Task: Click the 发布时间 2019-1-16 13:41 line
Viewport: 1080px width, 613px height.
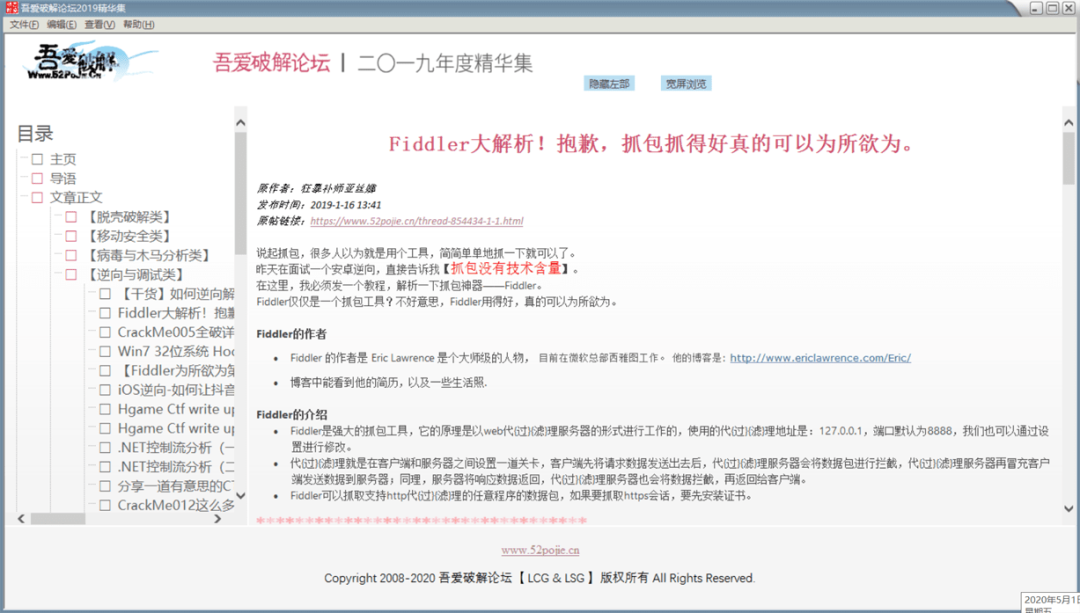Action: point(319,205)
